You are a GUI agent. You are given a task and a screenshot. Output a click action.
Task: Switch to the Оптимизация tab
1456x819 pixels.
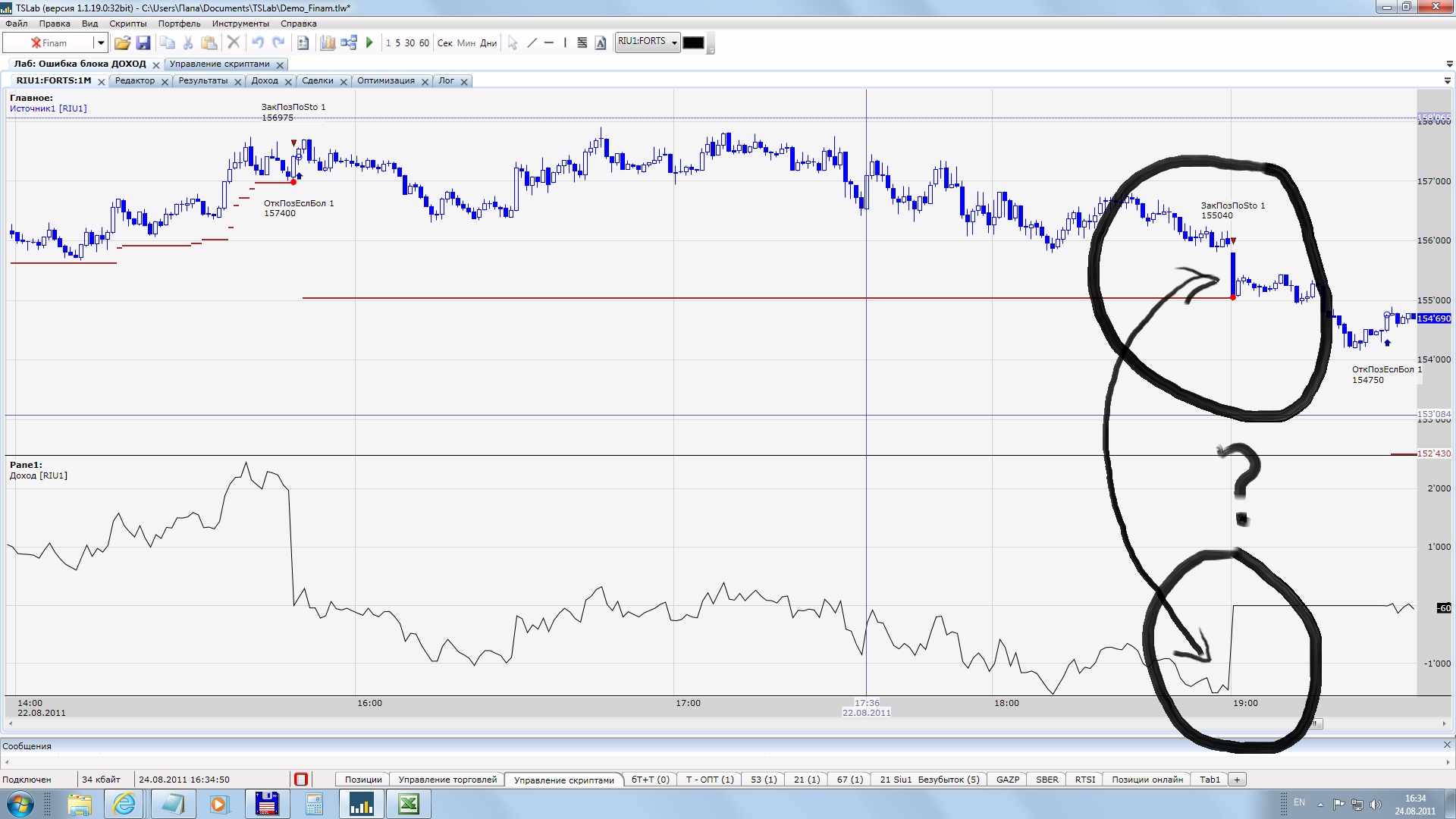coord(385,80)
